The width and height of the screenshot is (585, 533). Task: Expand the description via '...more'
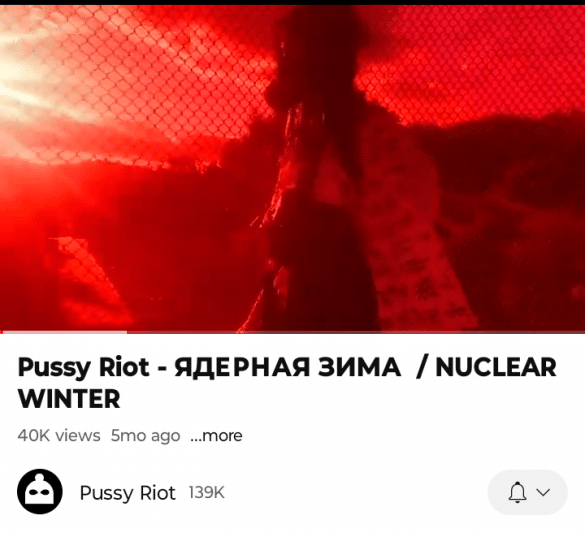click(x=216, y=436)
